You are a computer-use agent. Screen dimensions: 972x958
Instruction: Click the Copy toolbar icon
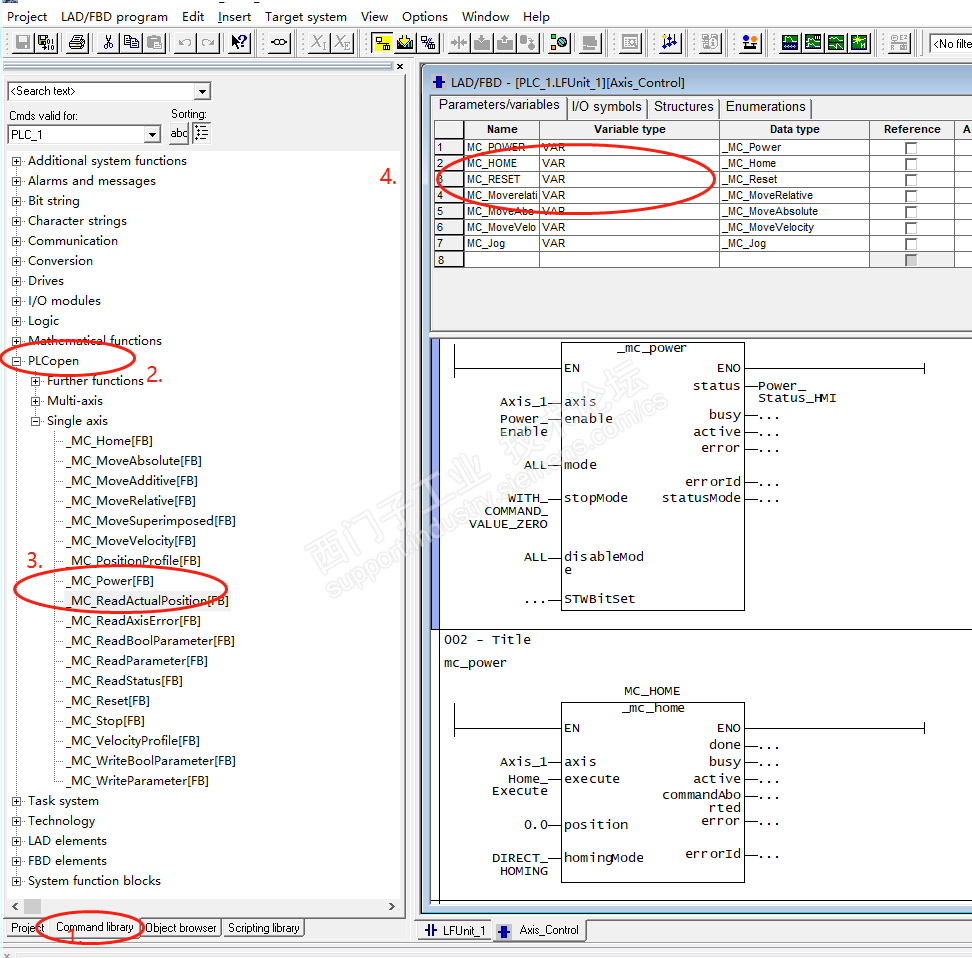[x=131, y=43]
